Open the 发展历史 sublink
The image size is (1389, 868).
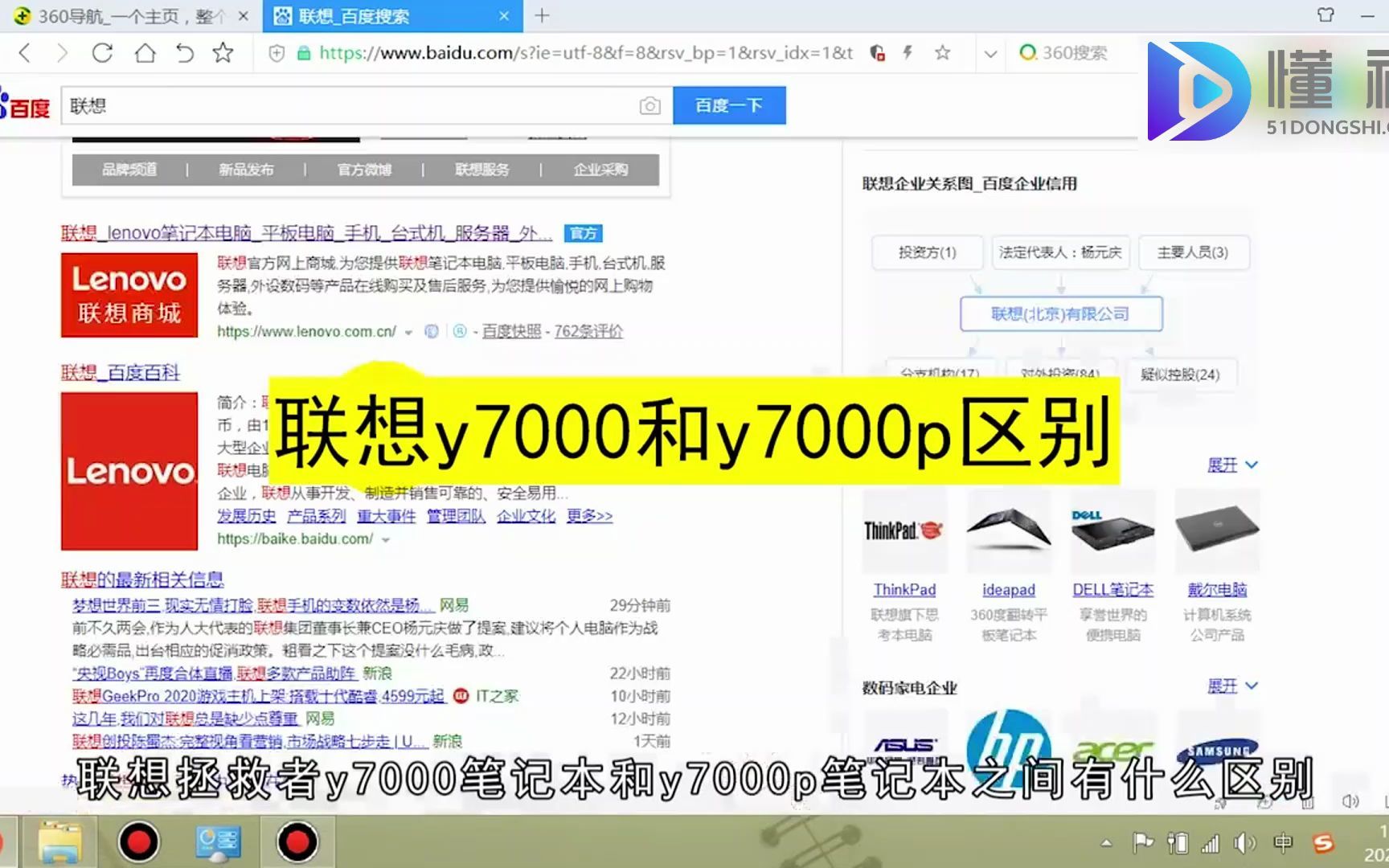(x=246, y=516)
